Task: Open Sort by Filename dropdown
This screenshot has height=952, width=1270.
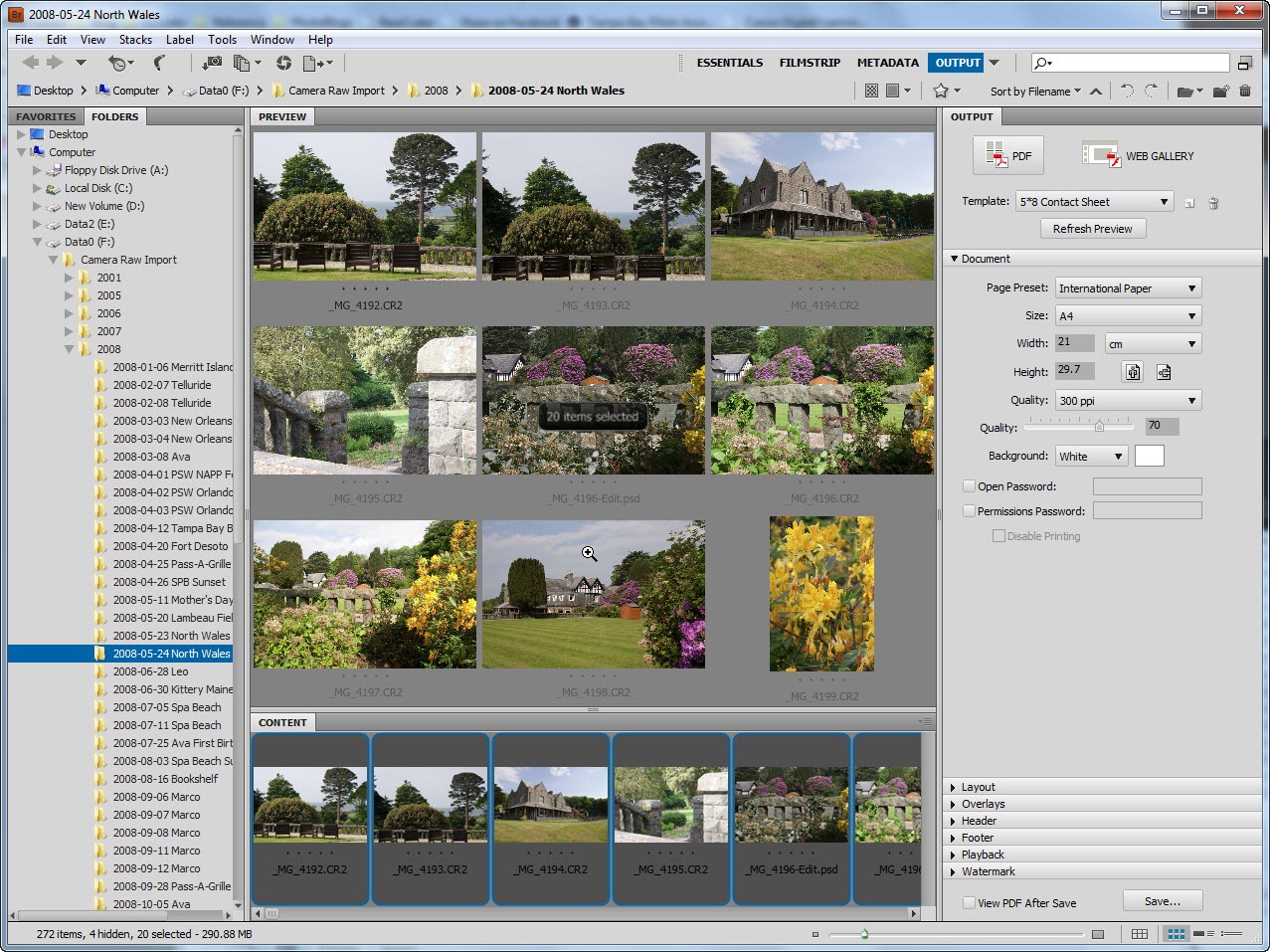Action: 1035,92
